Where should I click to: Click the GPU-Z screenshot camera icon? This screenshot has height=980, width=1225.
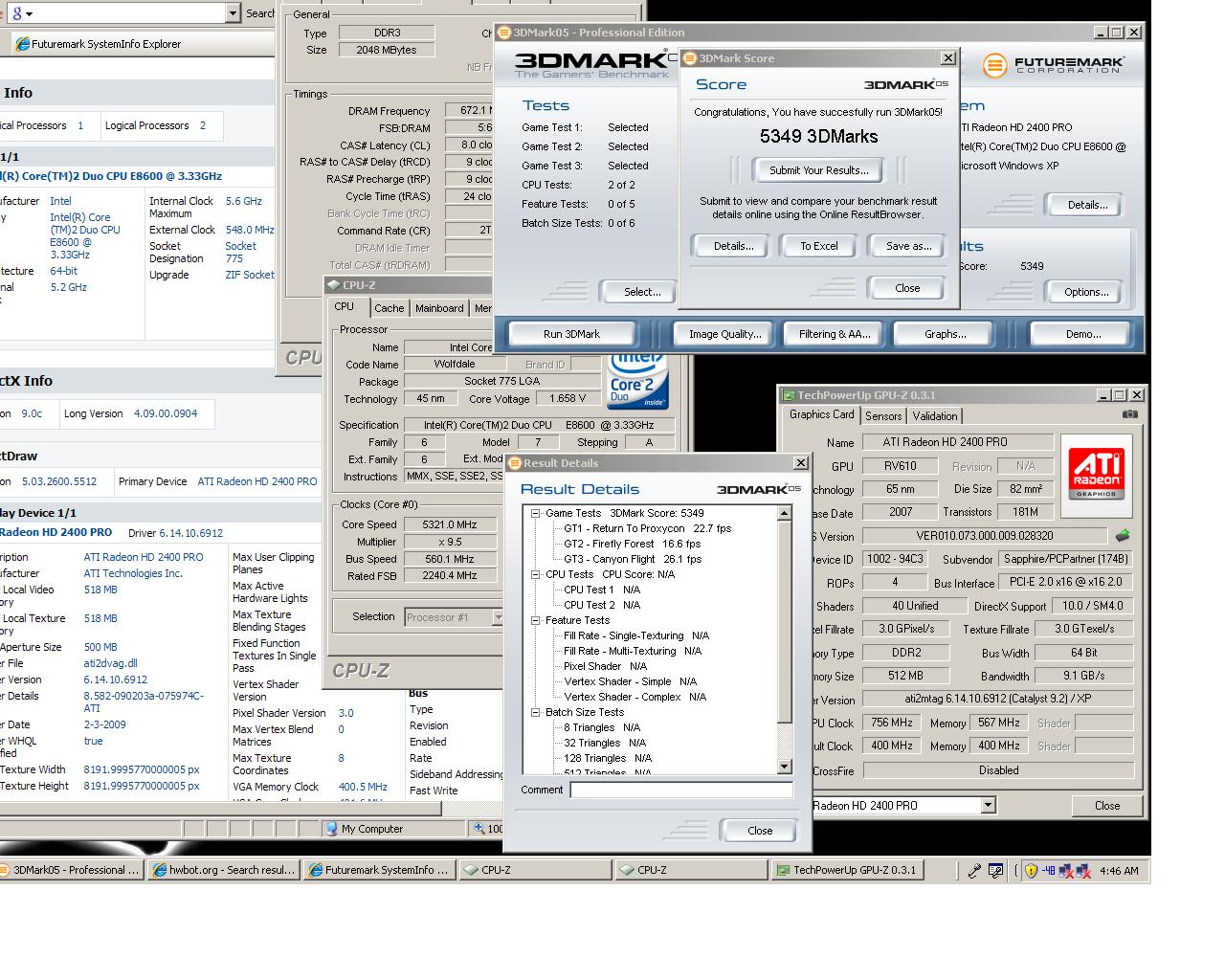1130,414
